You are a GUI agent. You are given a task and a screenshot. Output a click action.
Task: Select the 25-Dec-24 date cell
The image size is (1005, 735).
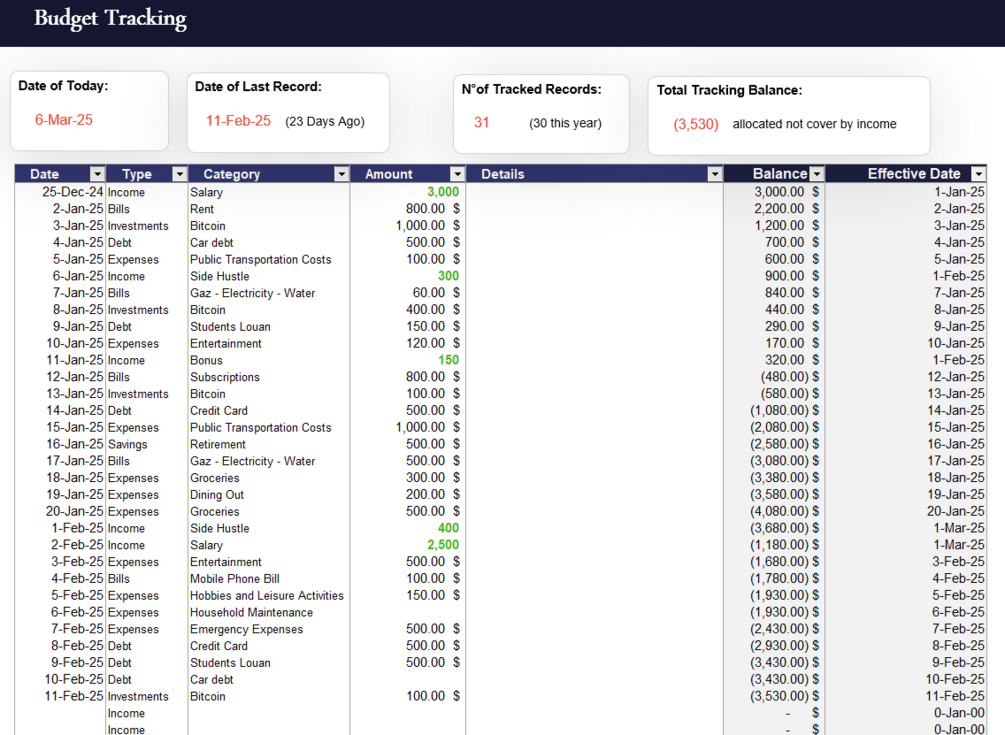(60, 192)
